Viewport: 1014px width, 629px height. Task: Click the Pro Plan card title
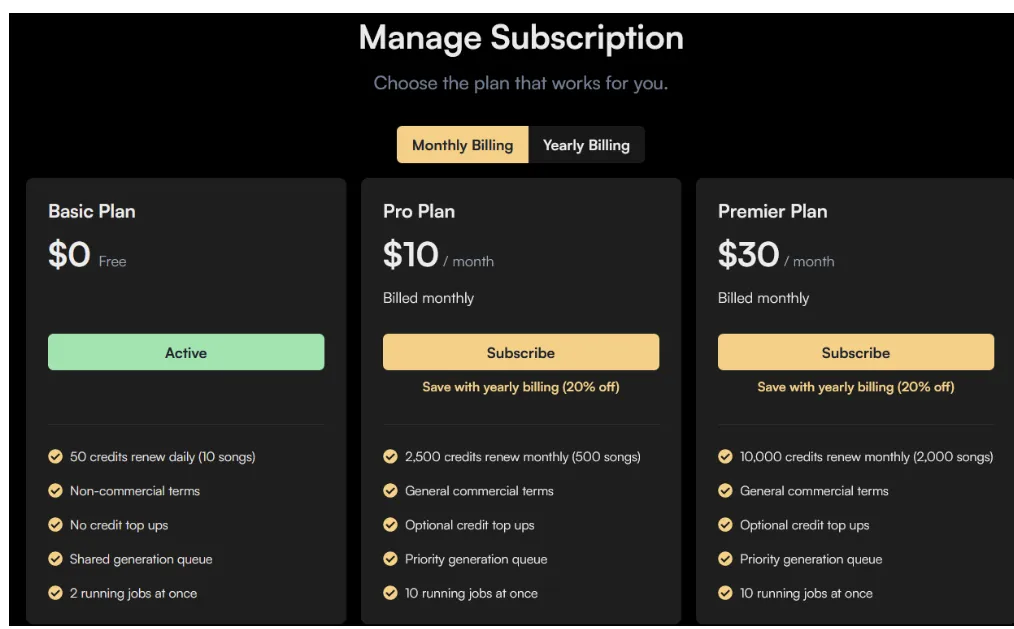click(x=419, y=212)
